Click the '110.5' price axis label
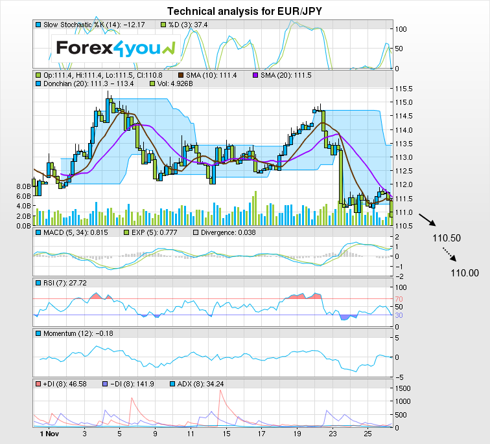The height and width of the screenshot is (444, 490). pos(404,226)
